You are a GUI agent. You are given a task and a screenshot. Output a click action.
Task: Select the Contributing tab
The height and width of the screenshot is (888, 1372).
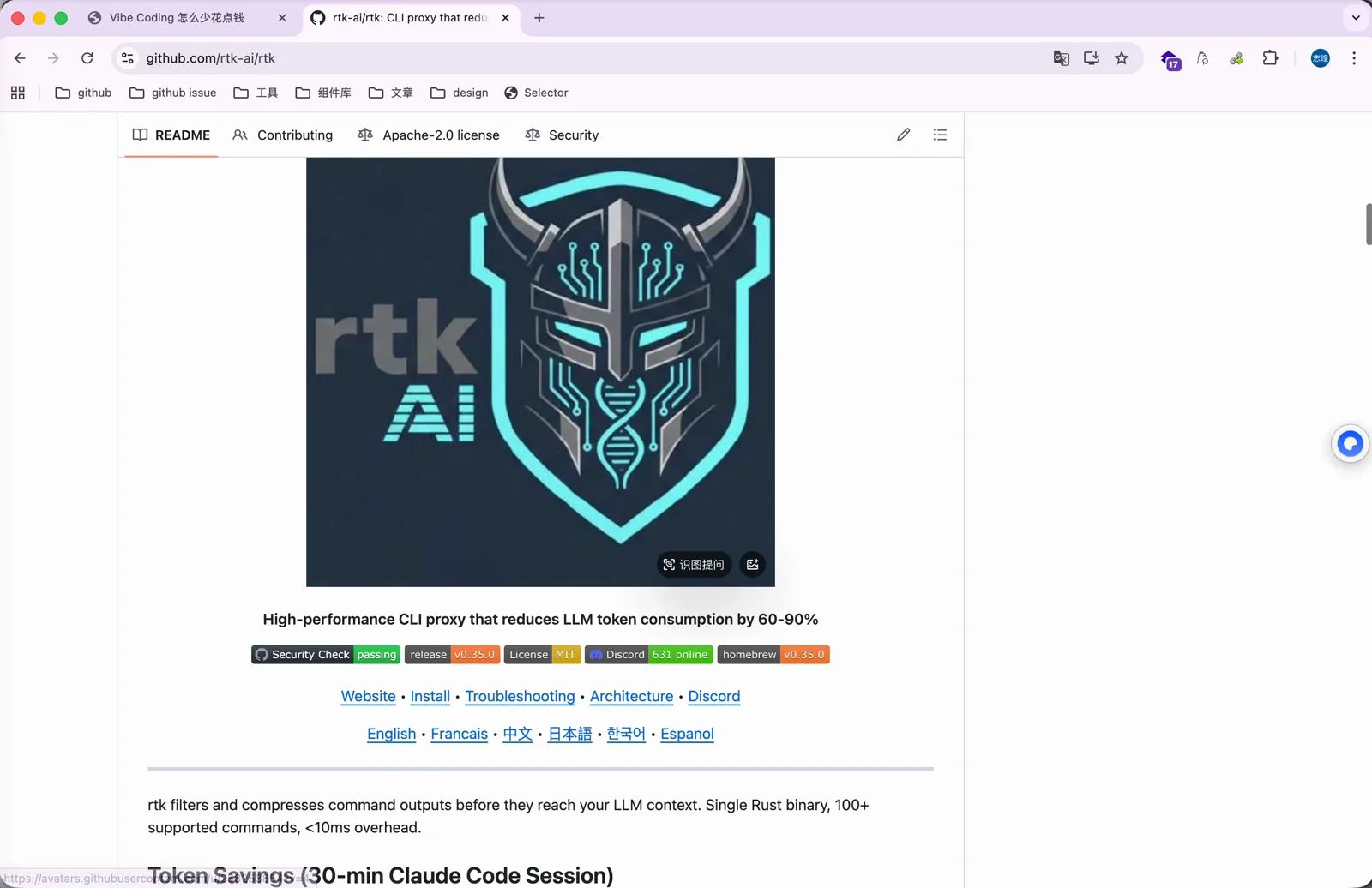(x=283, y=135)
